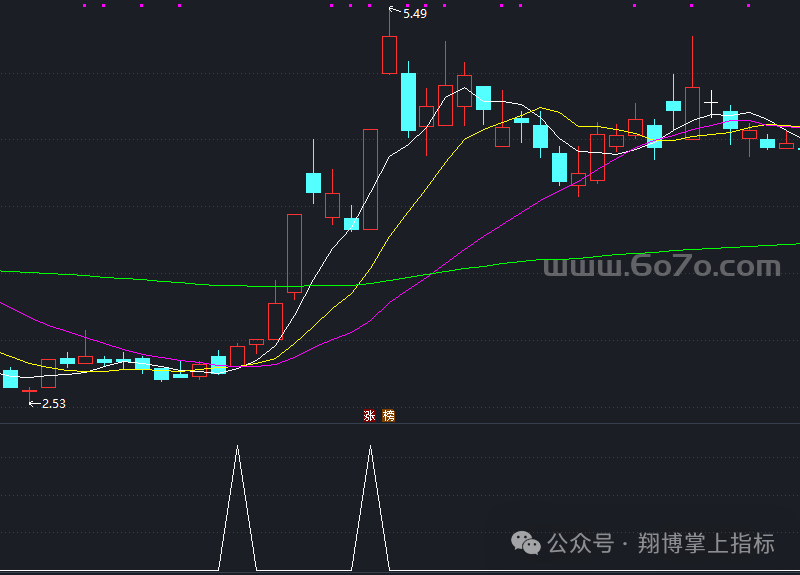Click the red 涨 badge icon
This screenshot has width=800, height=575.
(x=369, y=415)
